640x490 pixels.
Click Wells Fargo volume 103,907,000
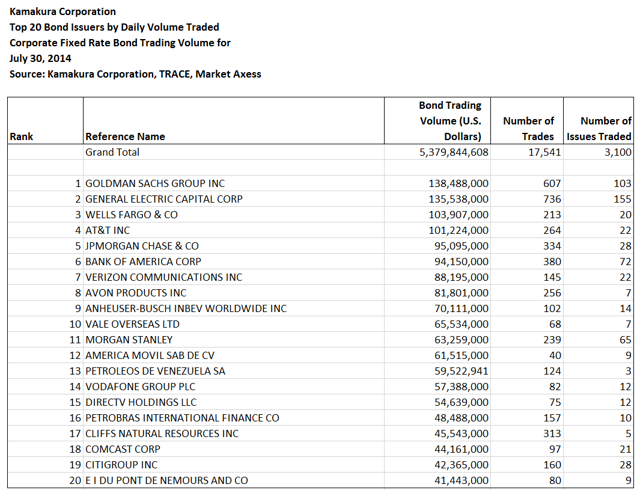(x=458, y=215)
